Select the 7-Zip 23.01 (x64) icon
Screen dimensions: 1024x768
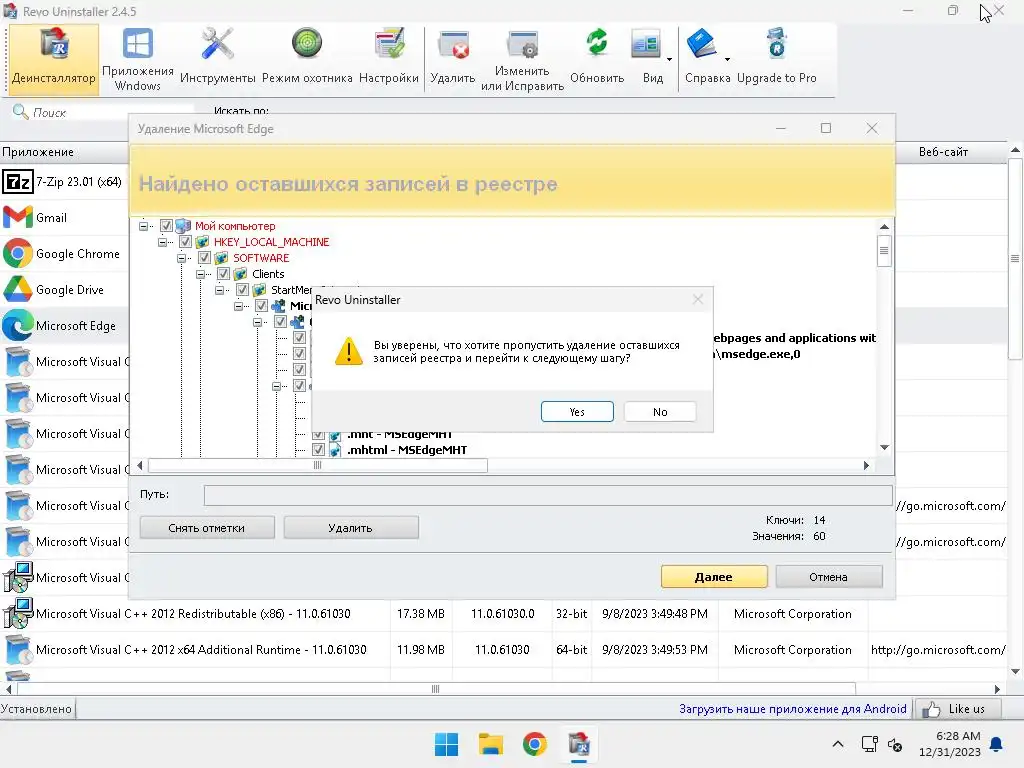[x=18, y=182]
